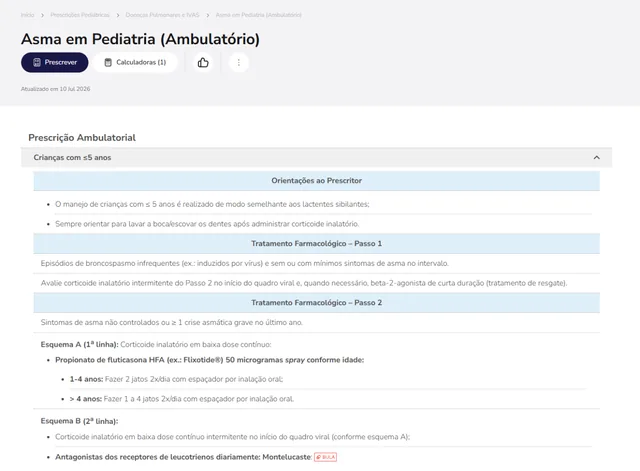Click 'Esquema A (1ª linha)' text
This screenshot has width=640, height=471.
click(x=80, y=344)
